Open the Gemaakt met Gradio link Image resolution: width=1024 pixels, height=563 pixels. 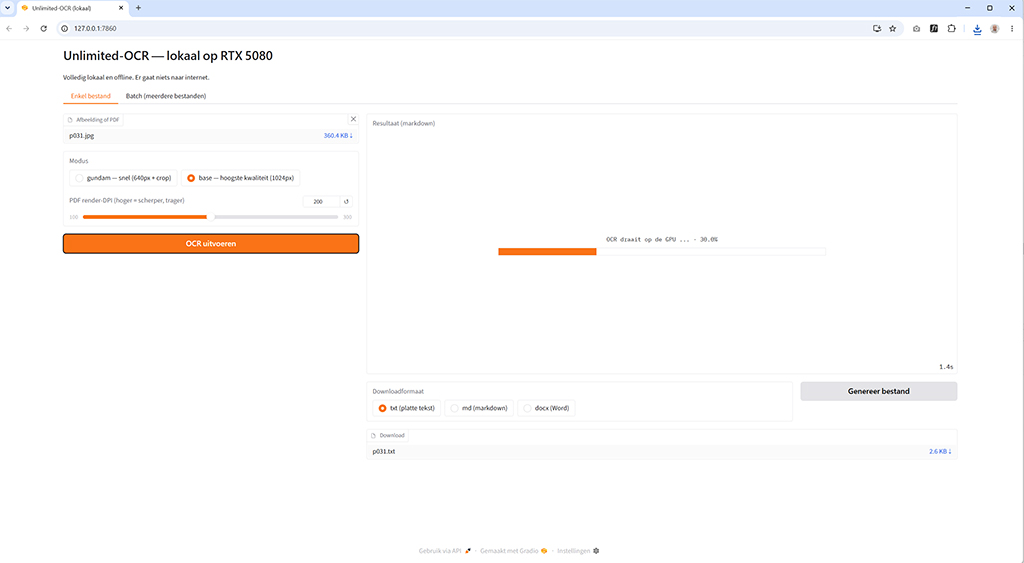(513, 551)
